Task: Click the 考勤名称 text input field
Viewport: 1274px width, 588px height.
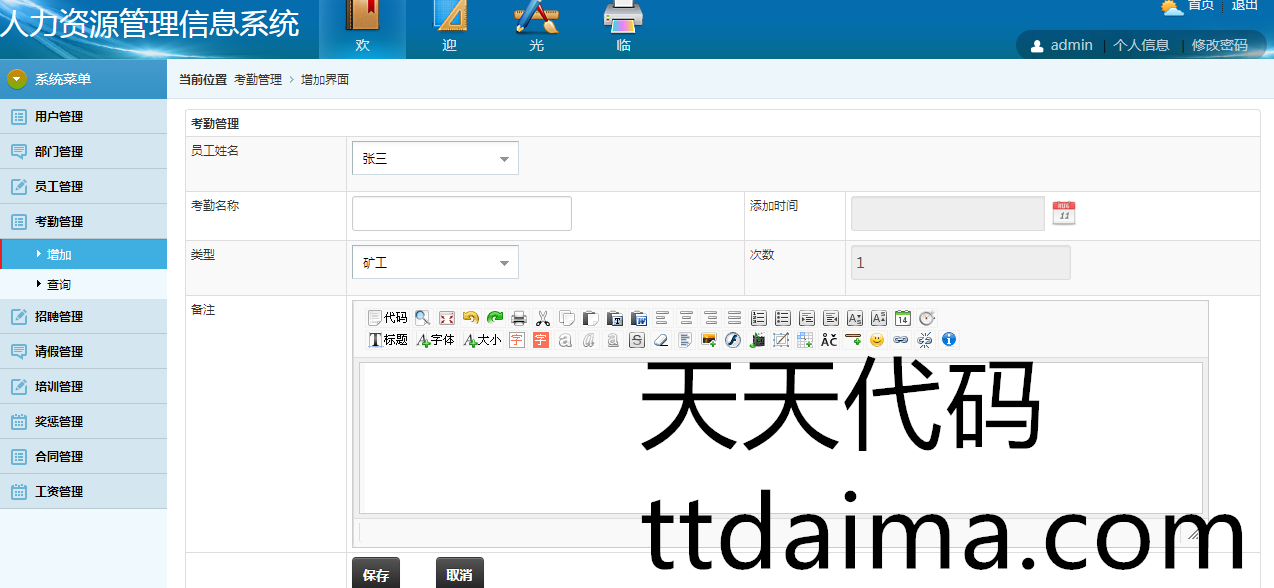Action: click(x=462, y=213)
